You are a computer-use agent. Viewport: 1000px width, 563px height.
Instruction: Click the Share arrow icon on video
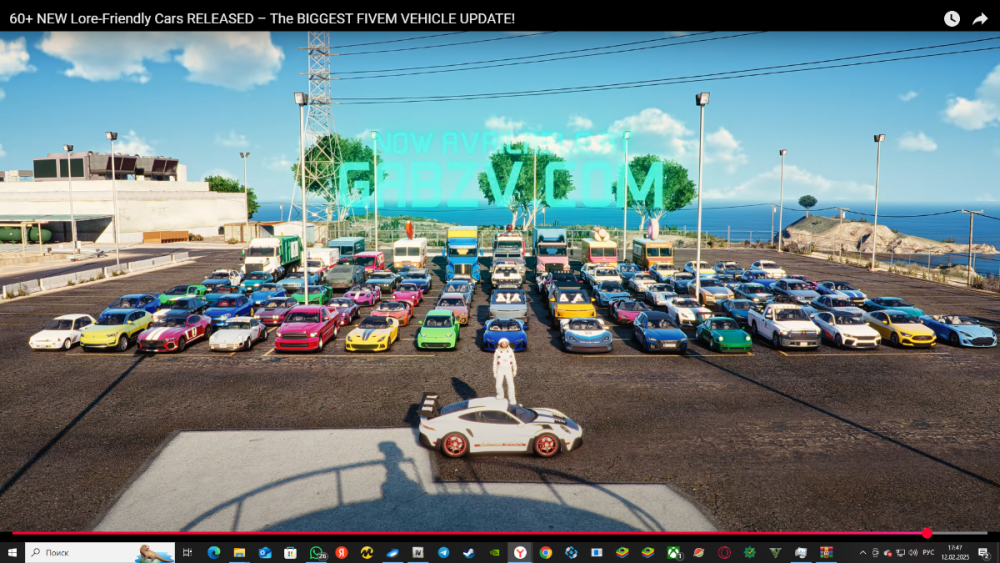click(980, 18)
